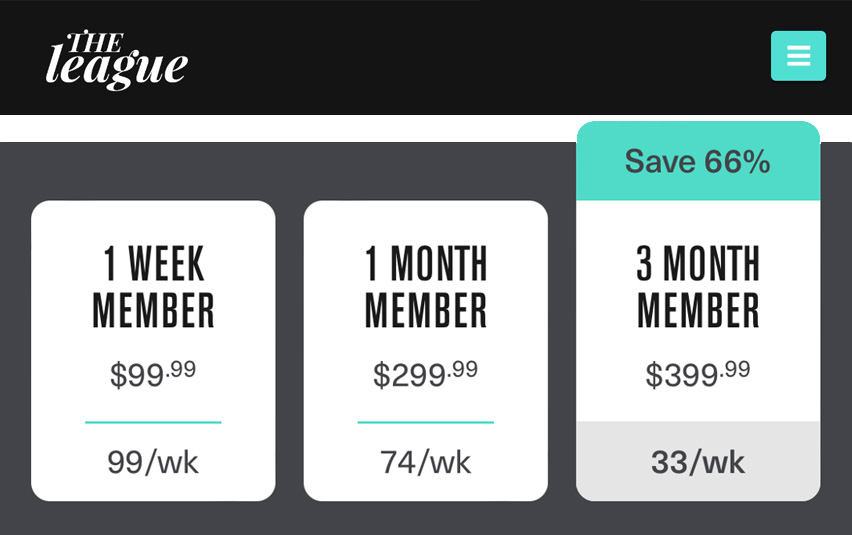Click The League logo
The width and height of the screenshot is (852, 535).
[117, 60]
